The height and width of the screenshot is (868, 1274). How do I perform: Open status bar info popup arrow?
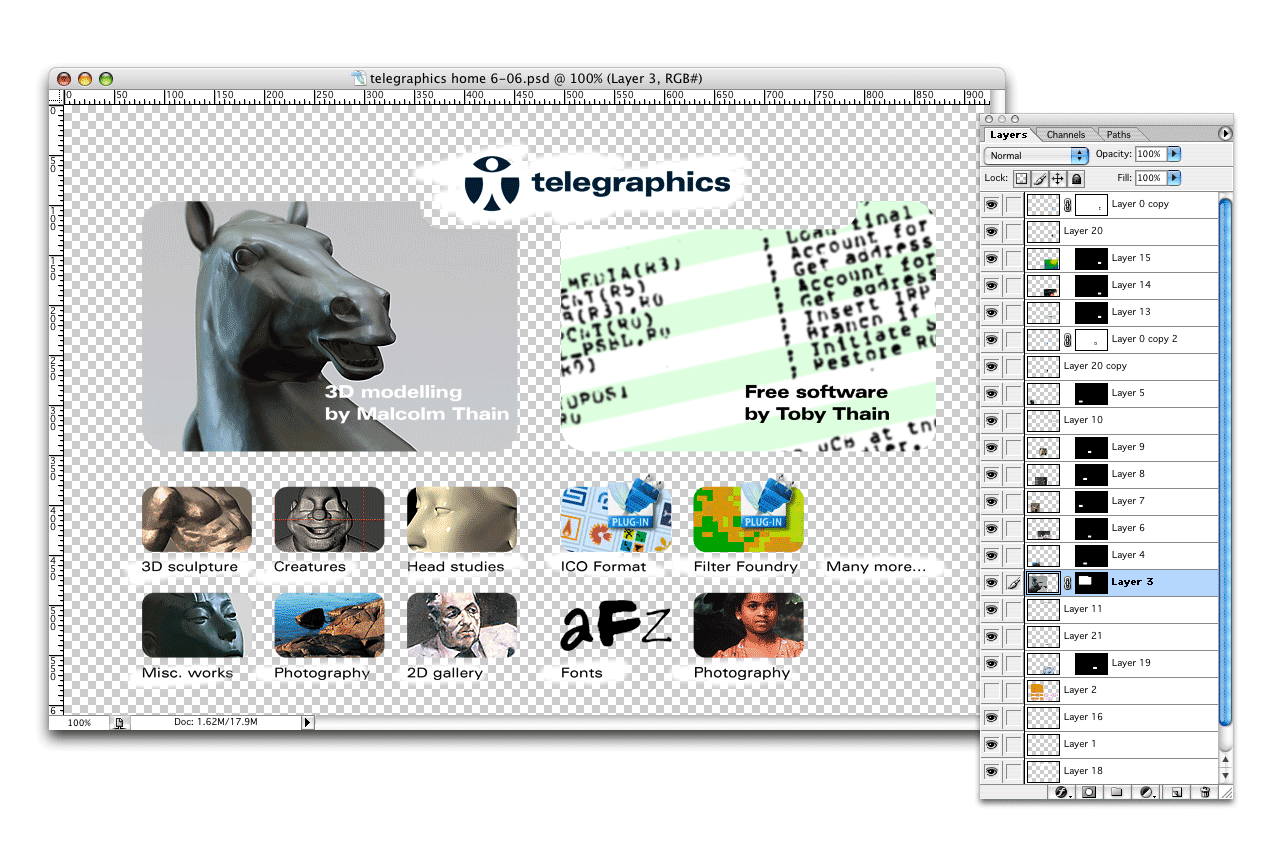click(x=308, y=722)
